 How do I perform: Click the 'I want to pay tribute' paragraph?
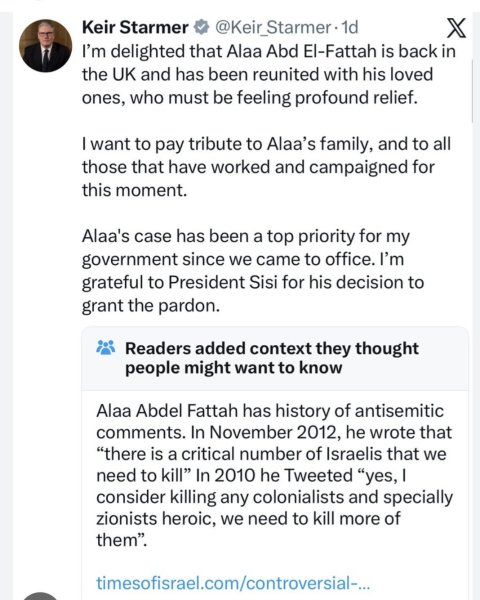click(266, 167)
